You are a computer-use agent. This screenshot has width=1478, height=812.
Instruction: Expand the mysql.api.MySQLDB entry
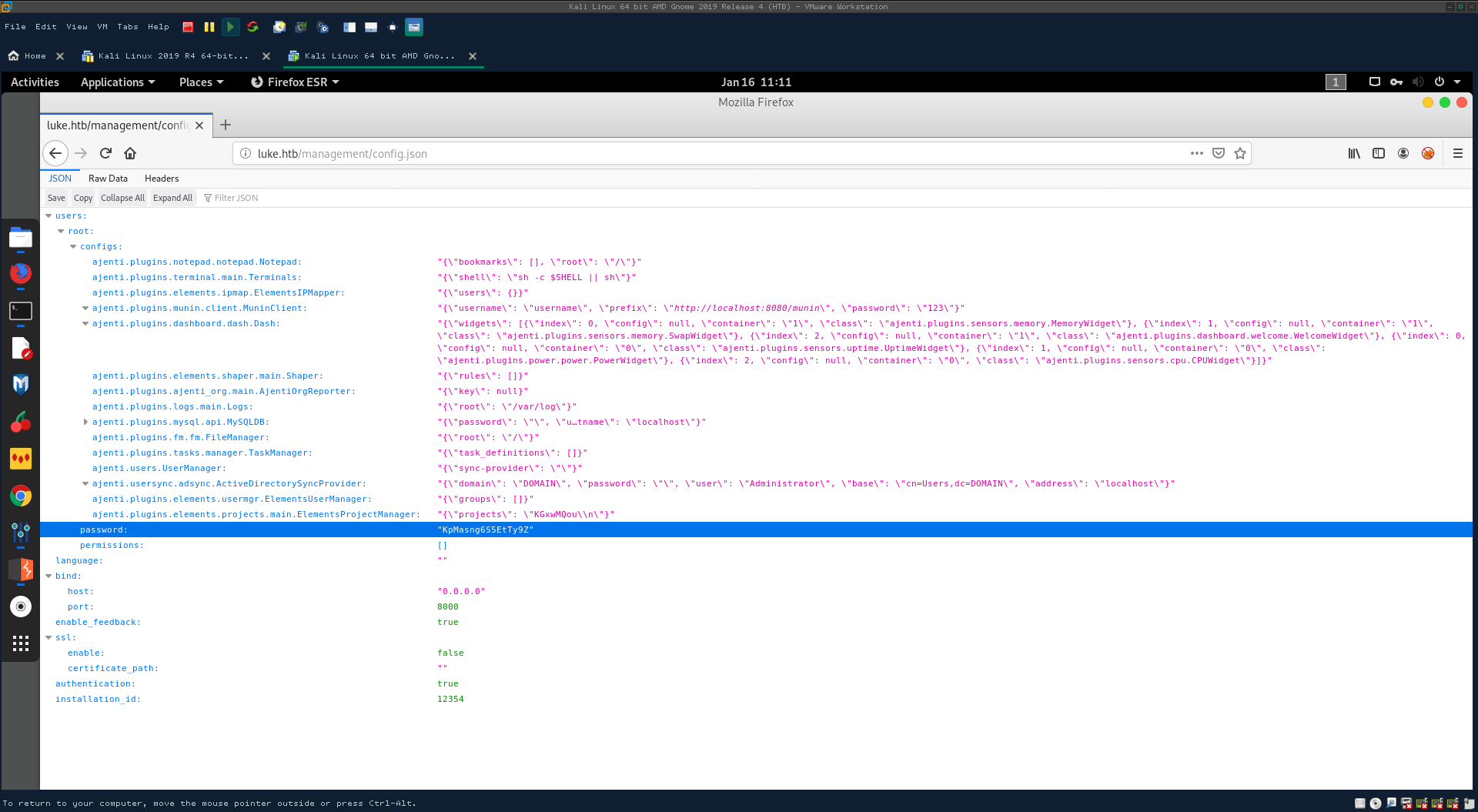(x=85, y=422)
